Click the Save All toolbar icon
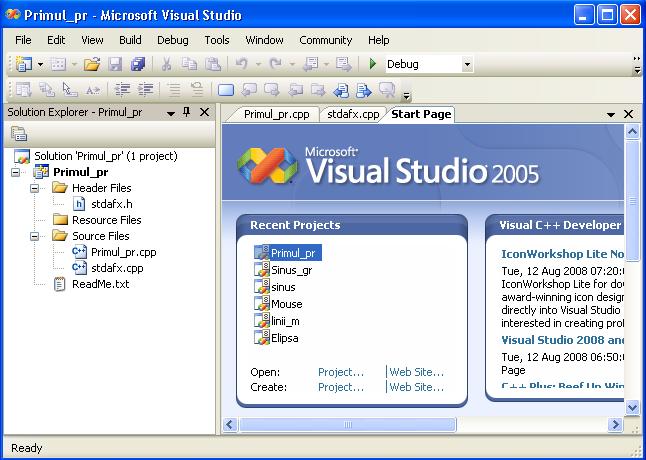 point(137,64)
